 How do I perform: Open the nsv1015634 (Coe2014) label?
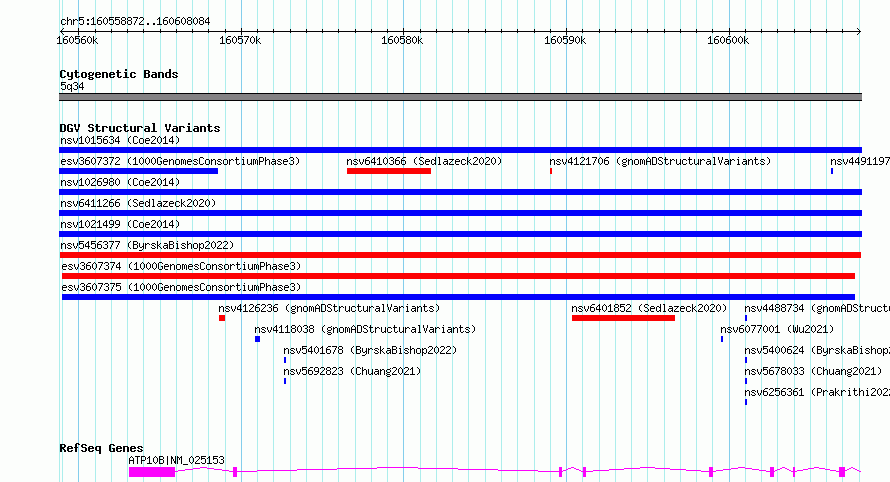(x=120, y=140)
